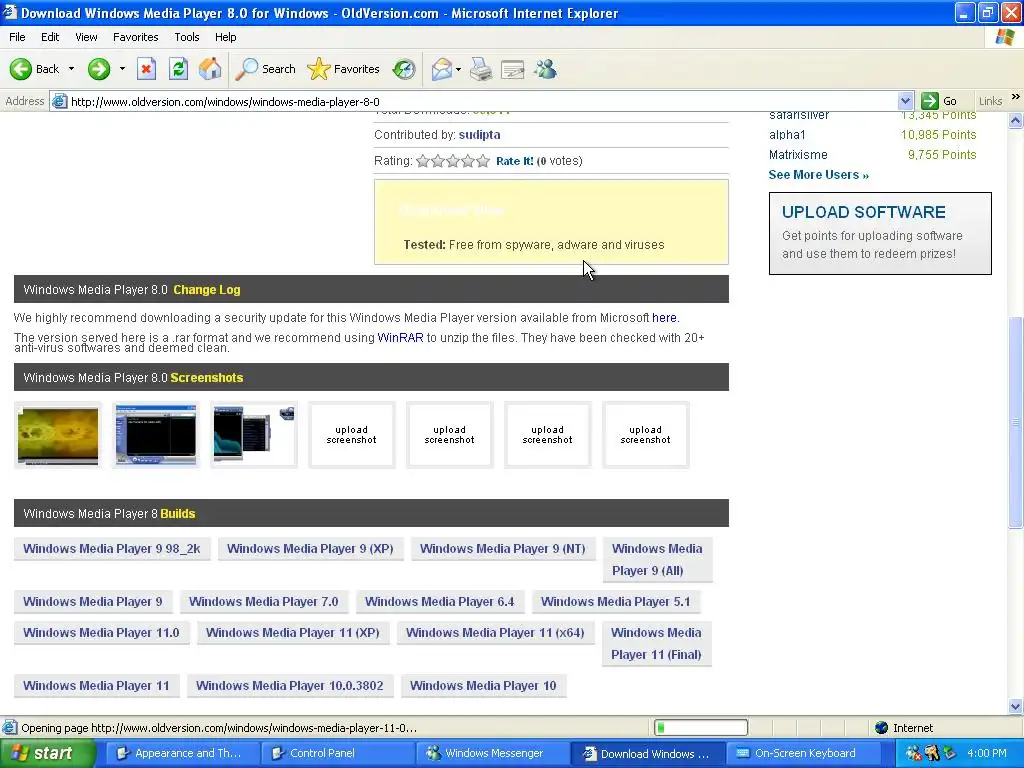Viewport: 1024px width, 768px height.
Task: Open the address bar URL dropdown
Action: pos(905,101)
